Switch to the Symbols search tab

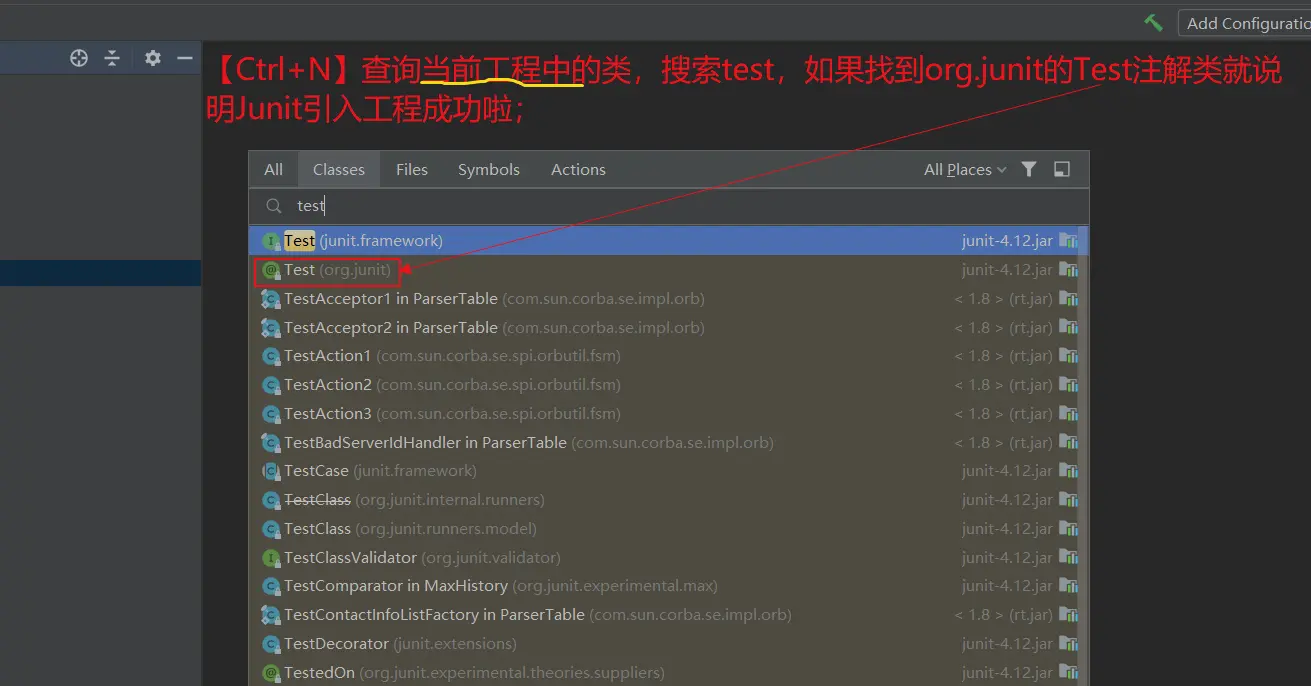tap(489, 169)
